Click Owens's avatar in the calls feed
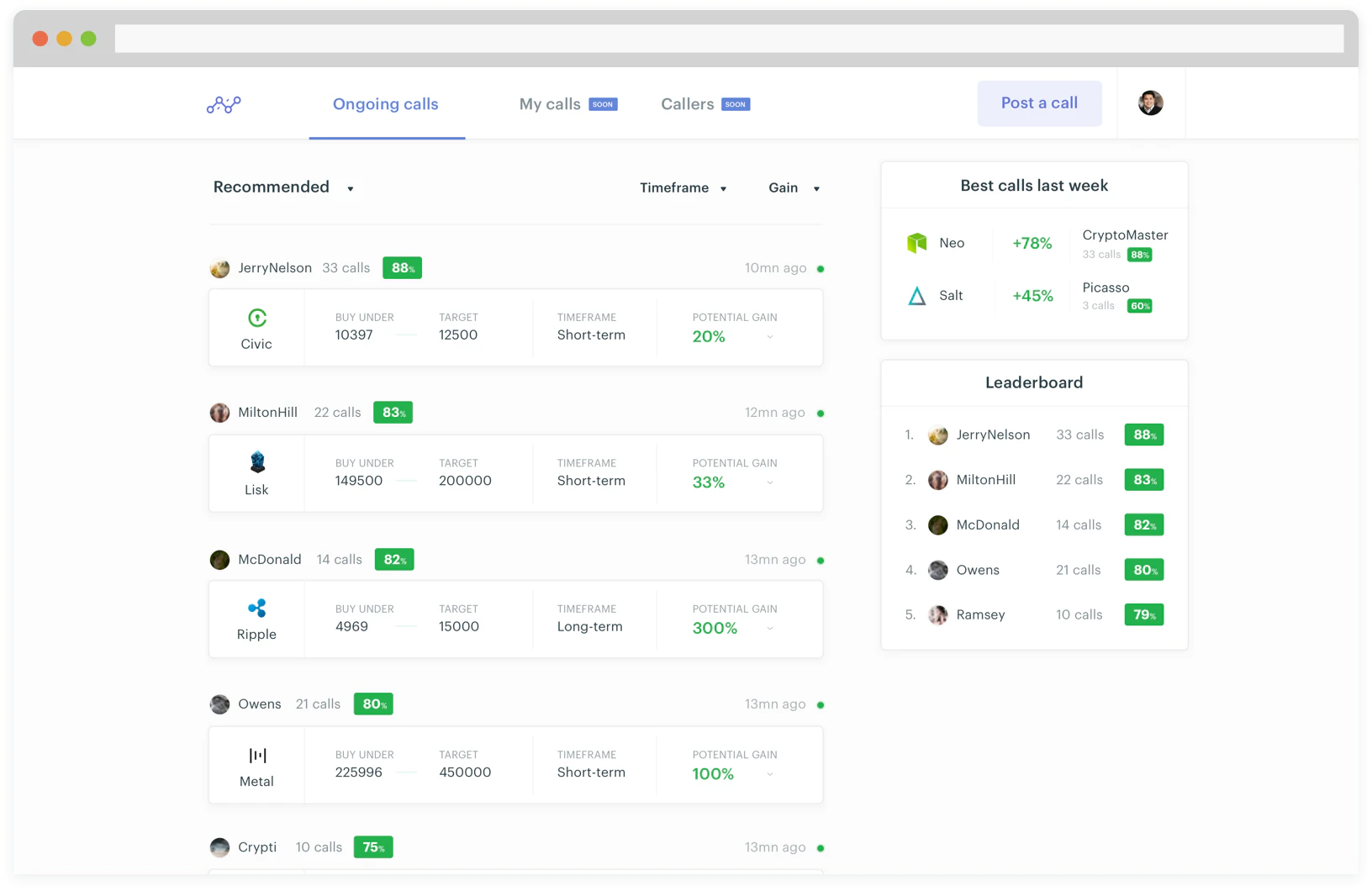Image resolution: width=1372 pixels, height=891 pixels. tap(219, 704)
